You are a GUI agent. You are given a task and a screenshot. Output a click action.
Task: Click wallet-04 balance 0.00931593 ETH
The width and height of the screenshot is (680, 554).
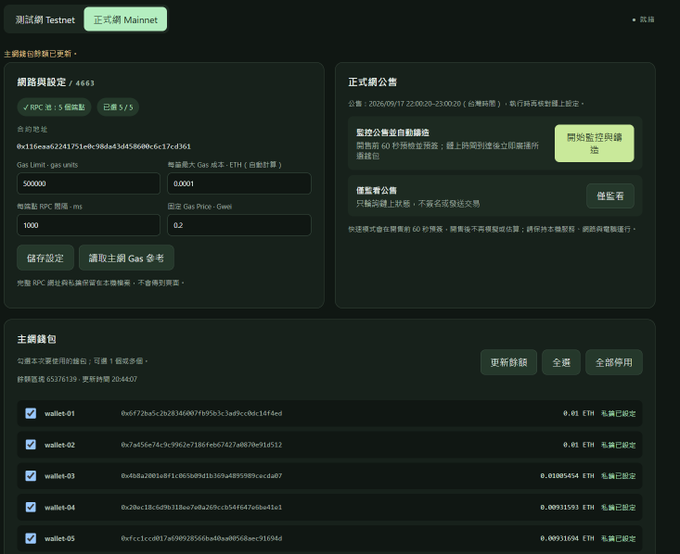[x=567, y=507]
